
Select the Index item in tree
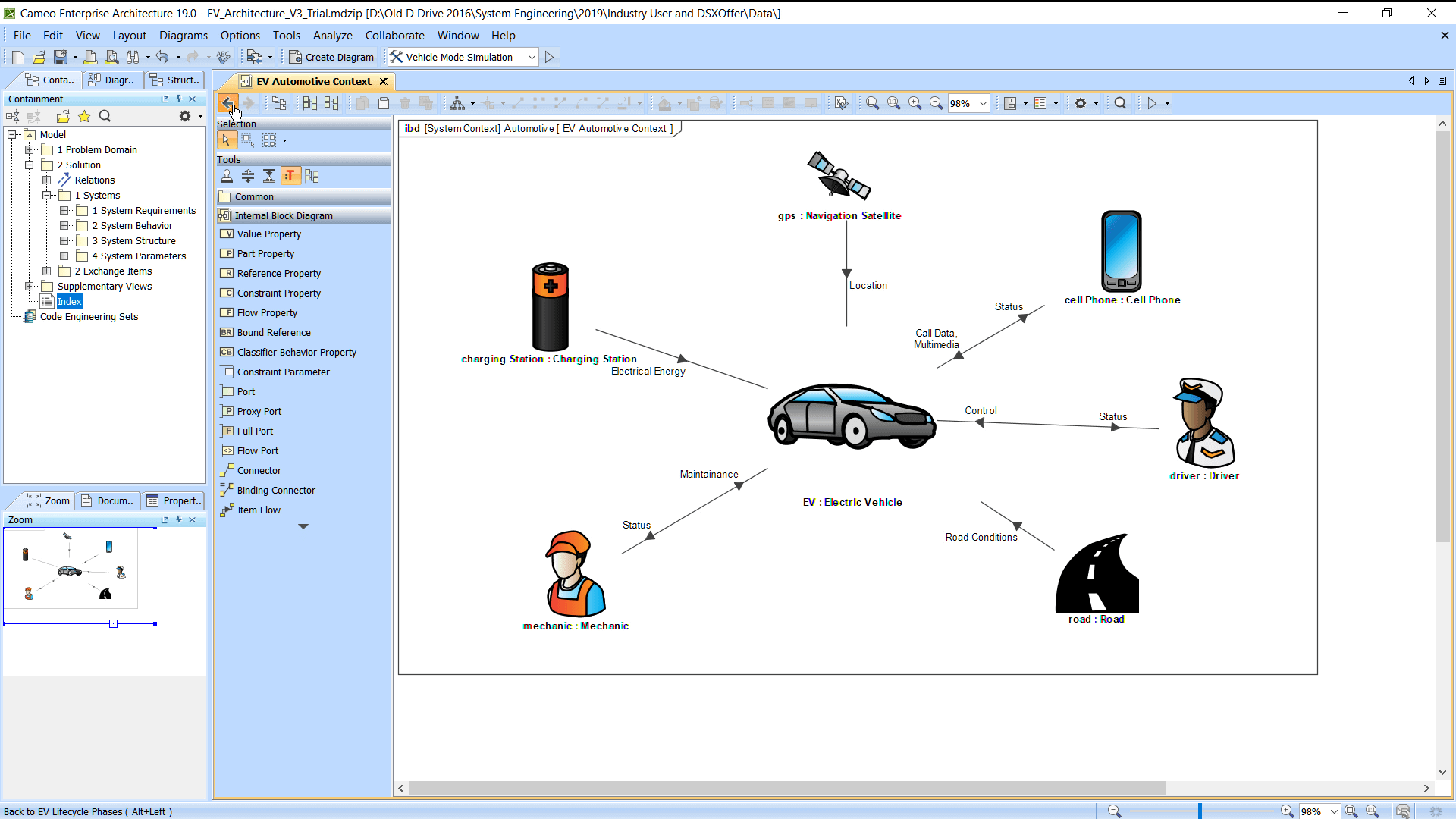point(69,301)
